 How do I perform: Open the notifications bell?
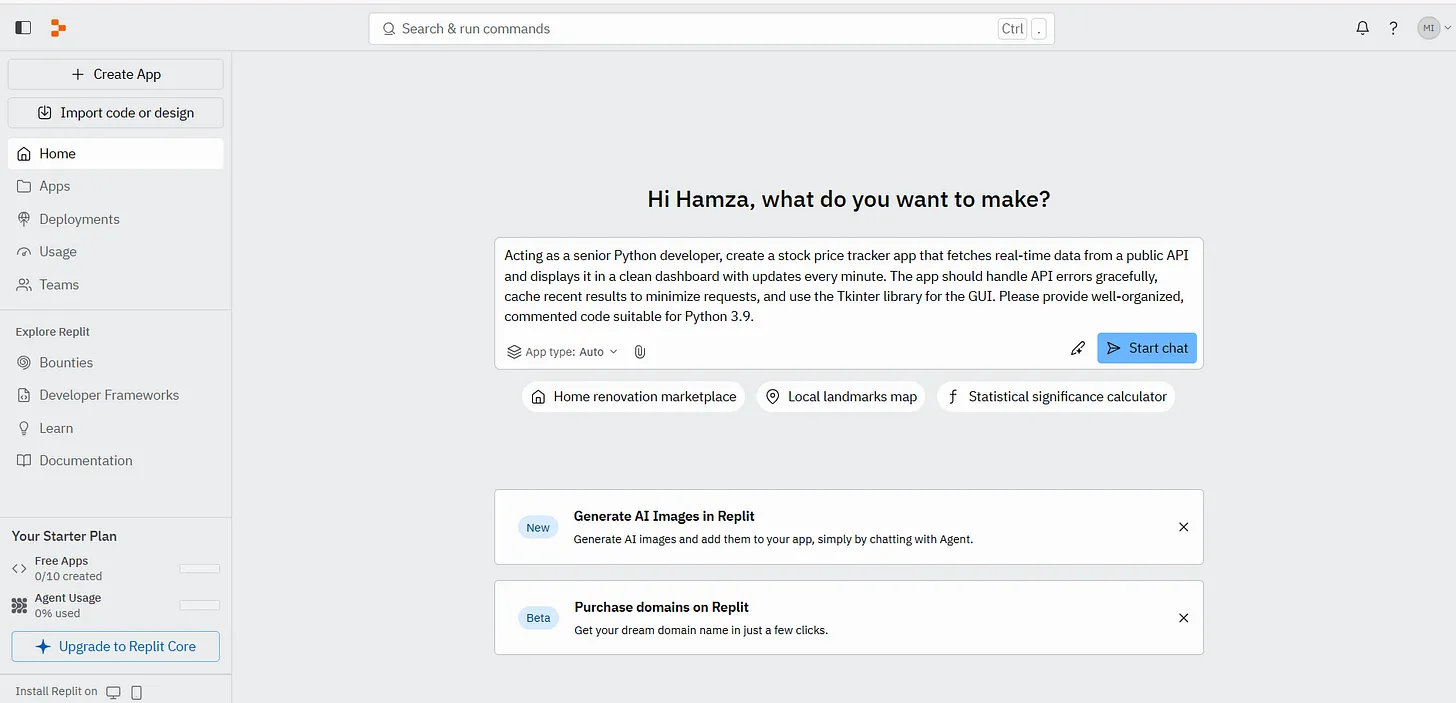(x=1362, y=28)
